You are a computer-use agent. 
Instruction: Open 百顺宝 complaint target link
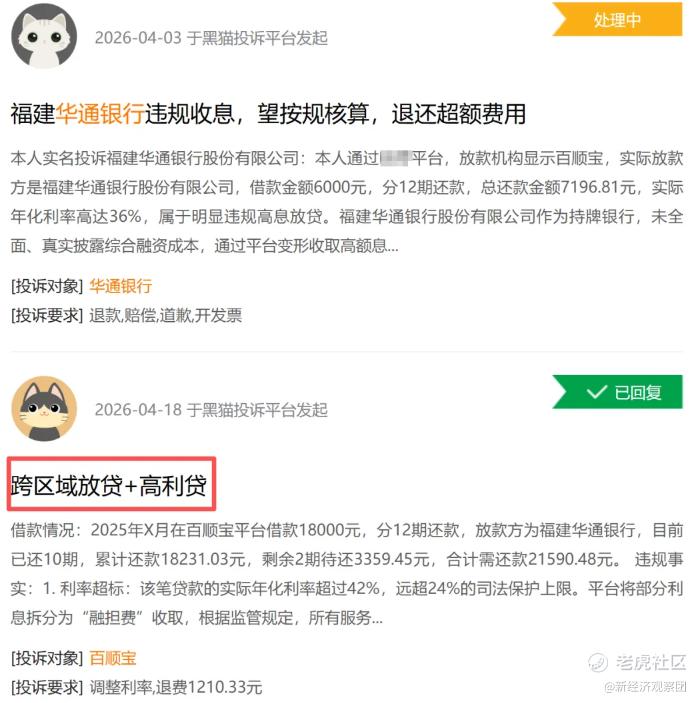(113, 658)
